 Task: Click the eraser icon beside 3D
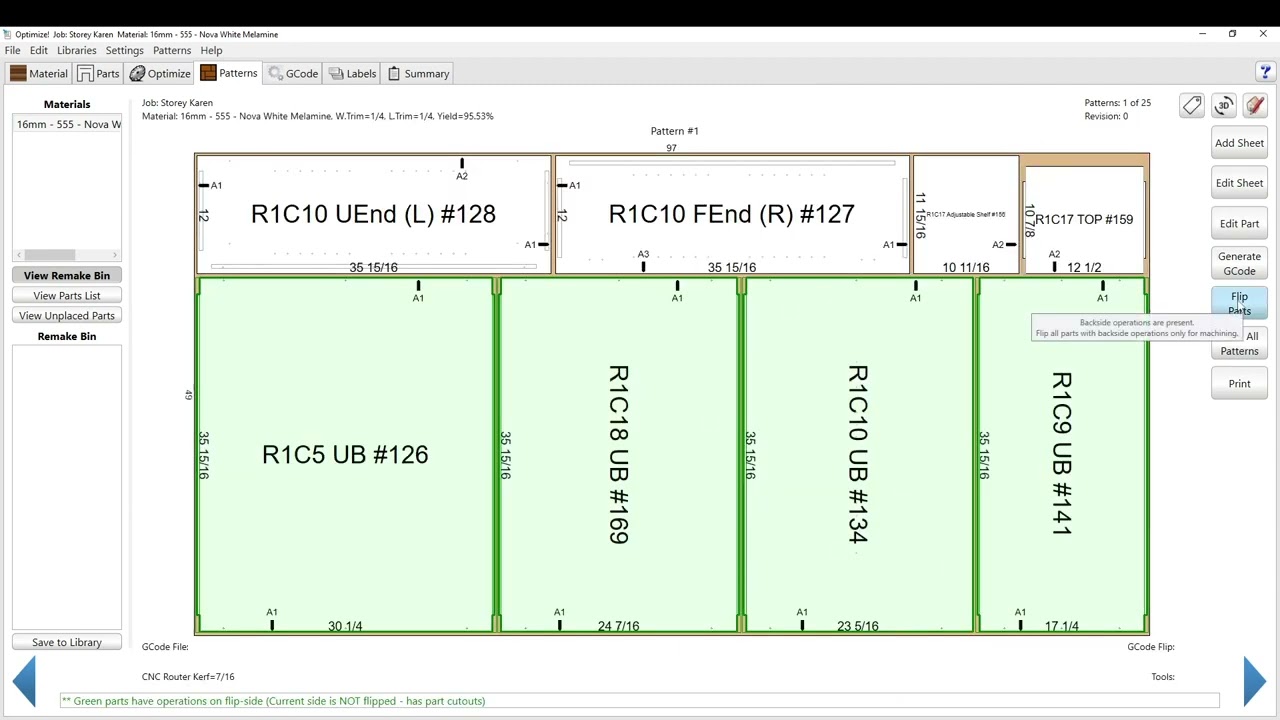coord(1255,106)
